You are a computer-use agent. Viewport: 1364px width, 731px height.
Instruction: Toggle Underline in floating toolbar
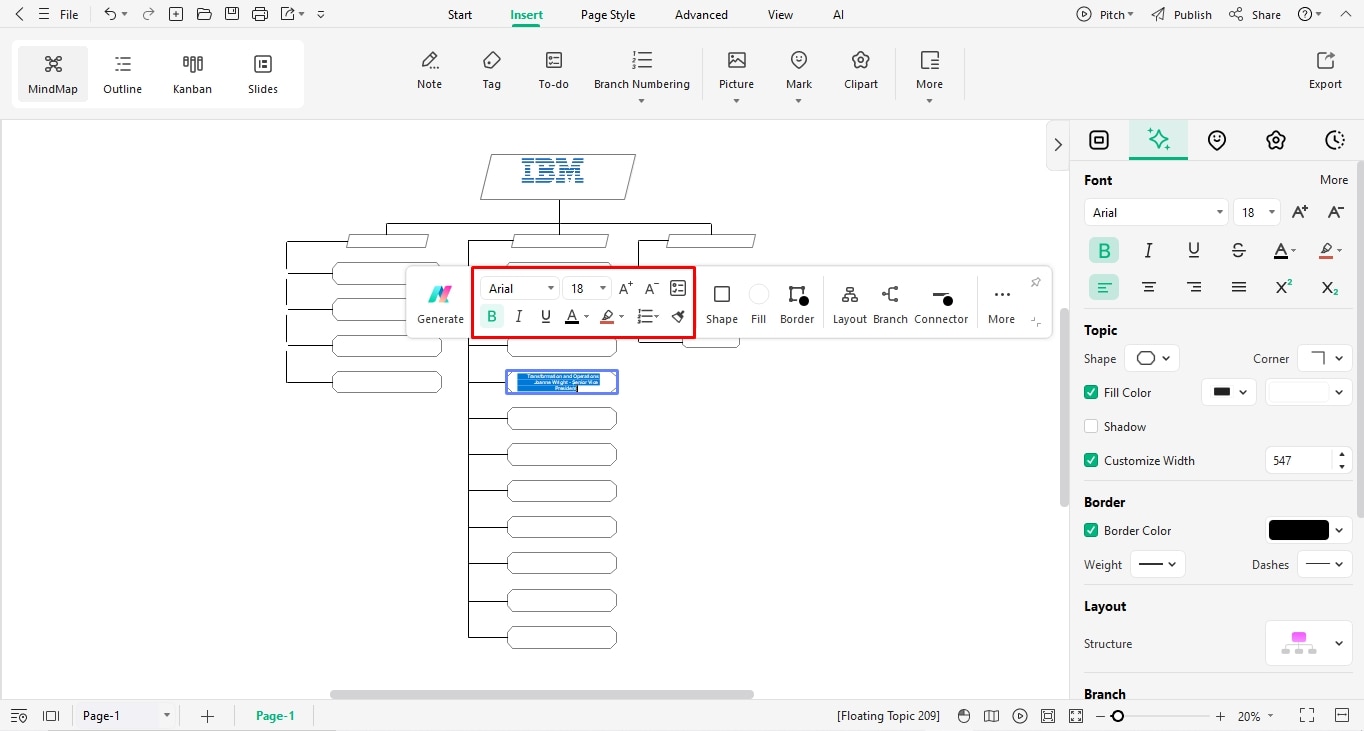point(545,316)
